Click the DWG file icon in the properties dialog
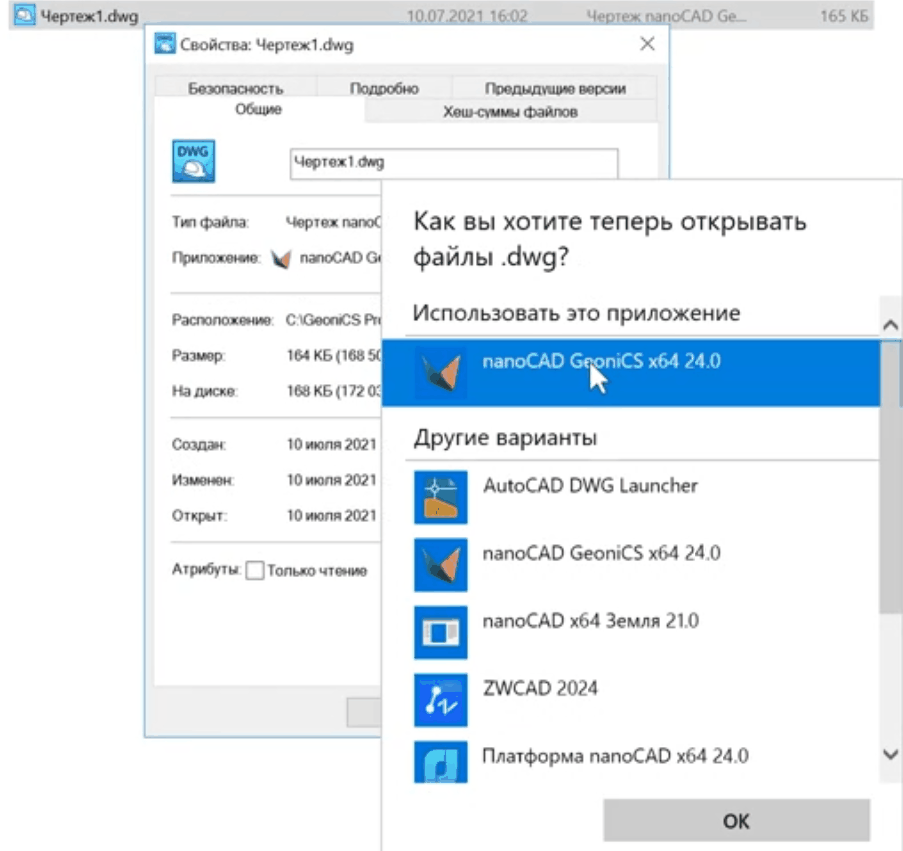The width and height of the screenshot is (903, 851). tap(195, 162)
